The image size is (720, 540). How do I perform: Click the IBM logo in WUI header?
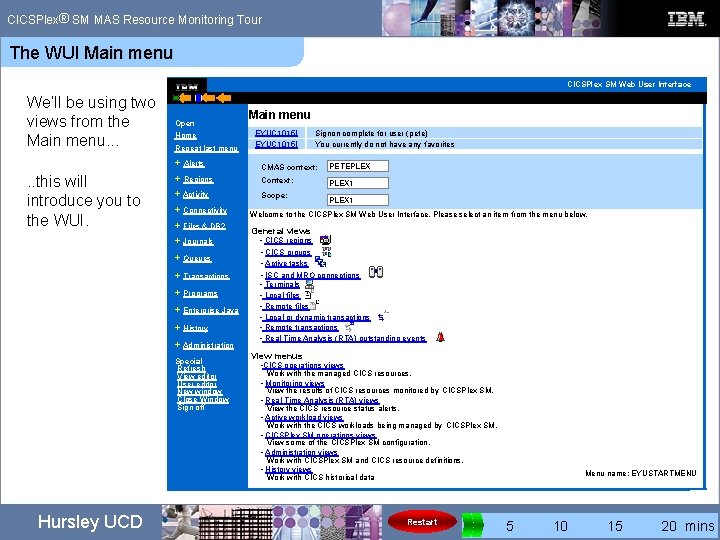click(187, 87)
